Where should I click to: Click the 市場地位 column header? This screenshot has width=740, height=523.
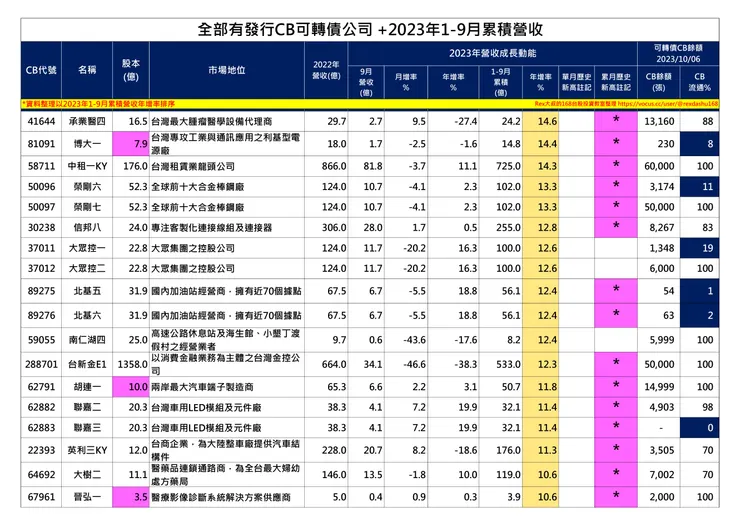click(x=227, y=70)
